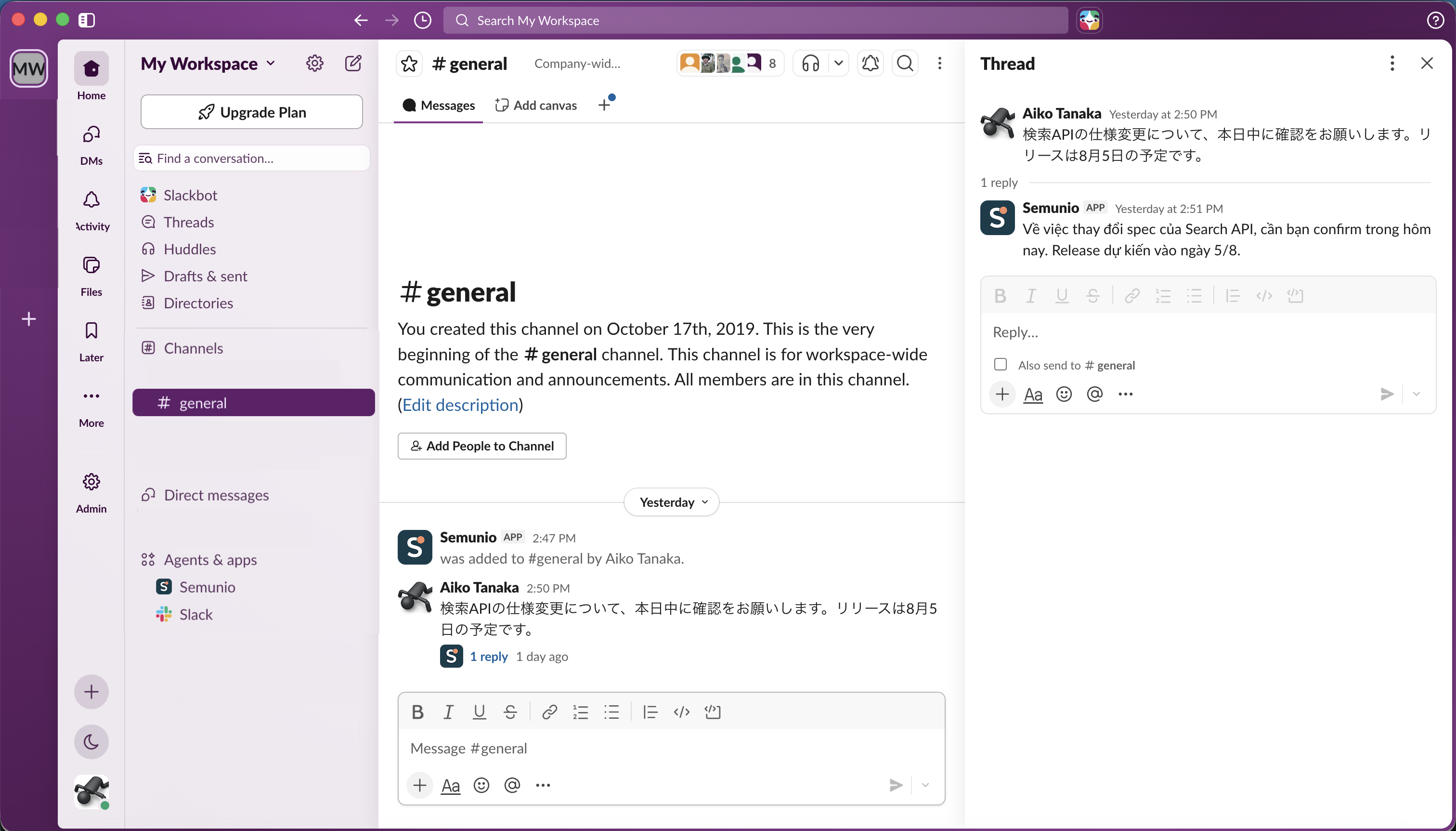
Task: Expand My Workspace menu
Action: [x=209, y=64]
